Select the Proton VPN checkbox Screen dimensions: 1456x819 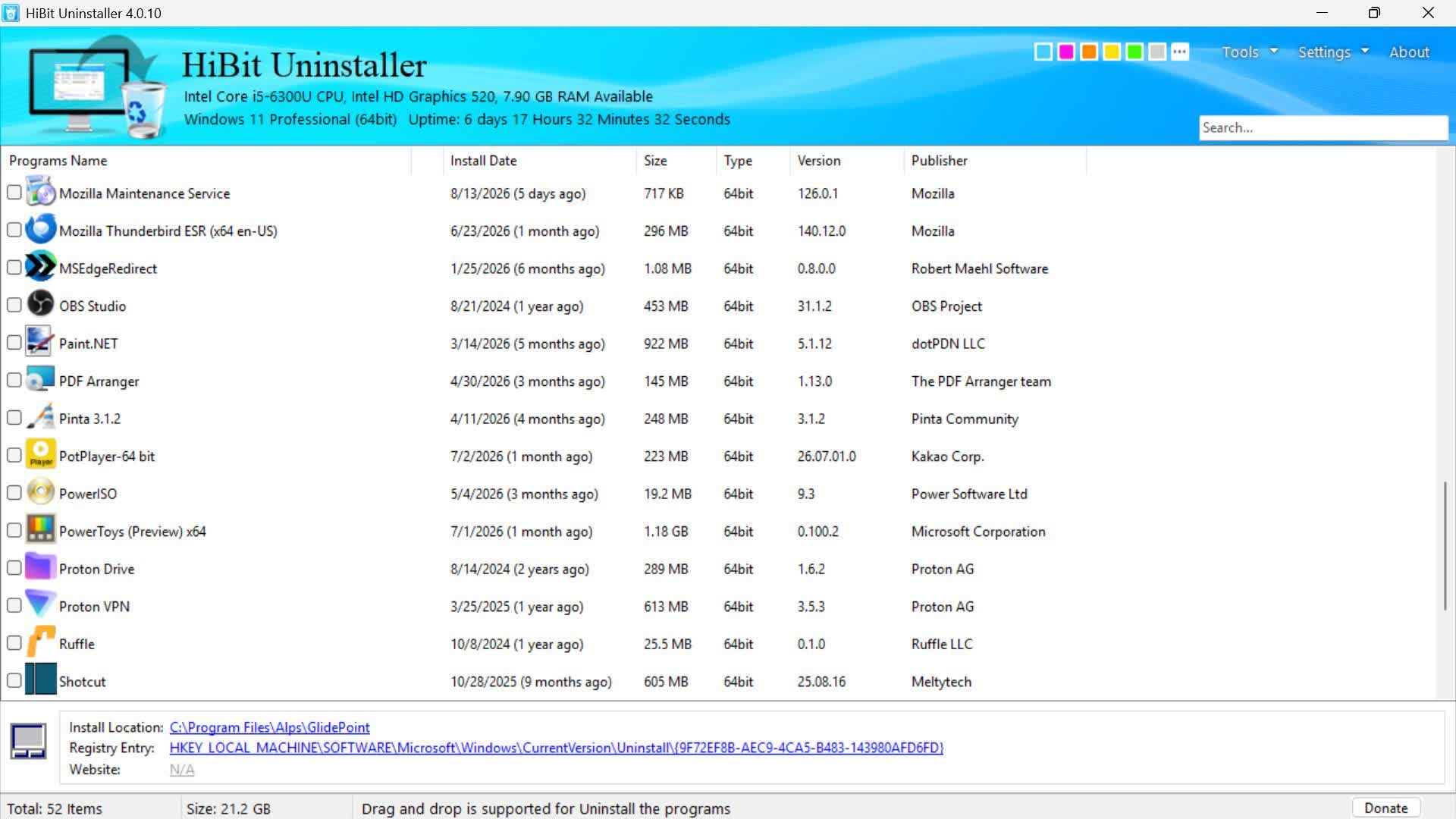click(14, 605)
